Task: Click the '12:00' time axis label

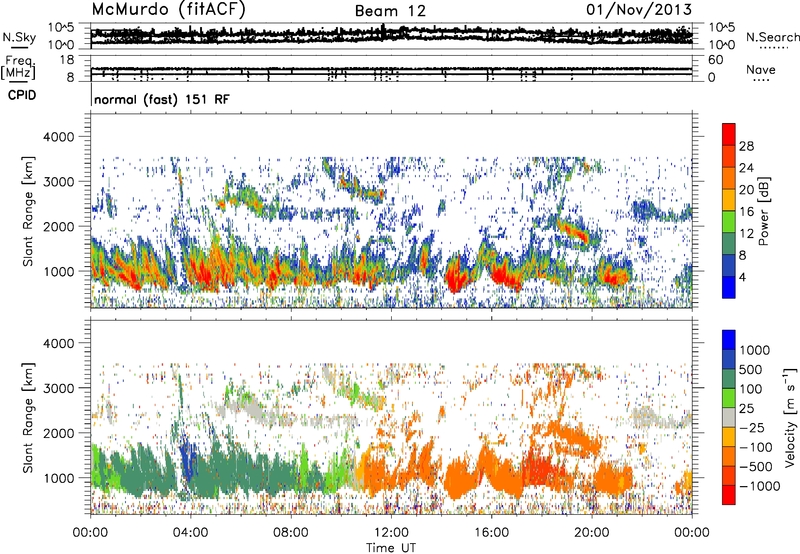Action: (391, 533)
